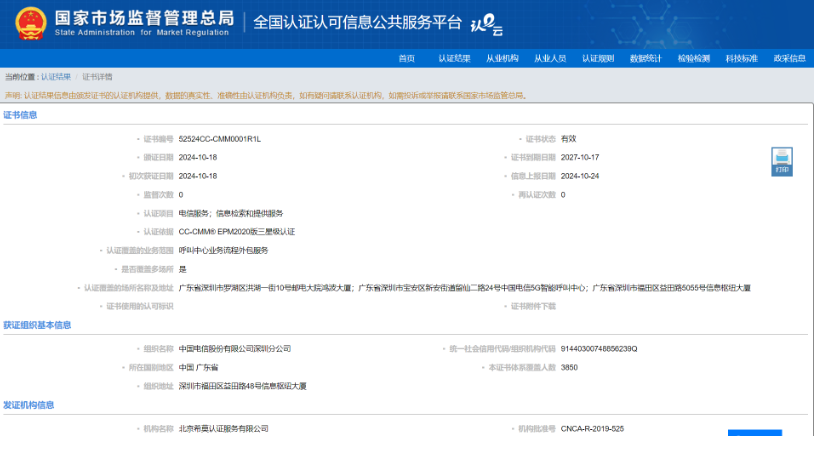814x455 pixels.
Task: Click the covered site addresses text
Action: click(465, 288)
